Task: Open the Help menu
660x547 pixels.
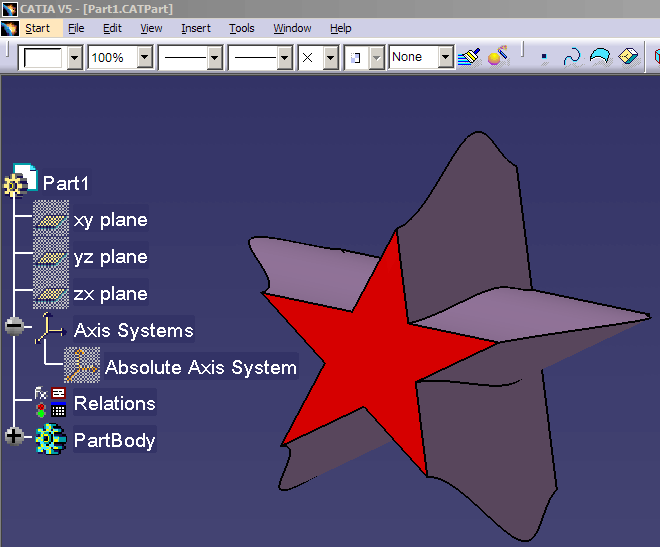Action: point(341,28)
